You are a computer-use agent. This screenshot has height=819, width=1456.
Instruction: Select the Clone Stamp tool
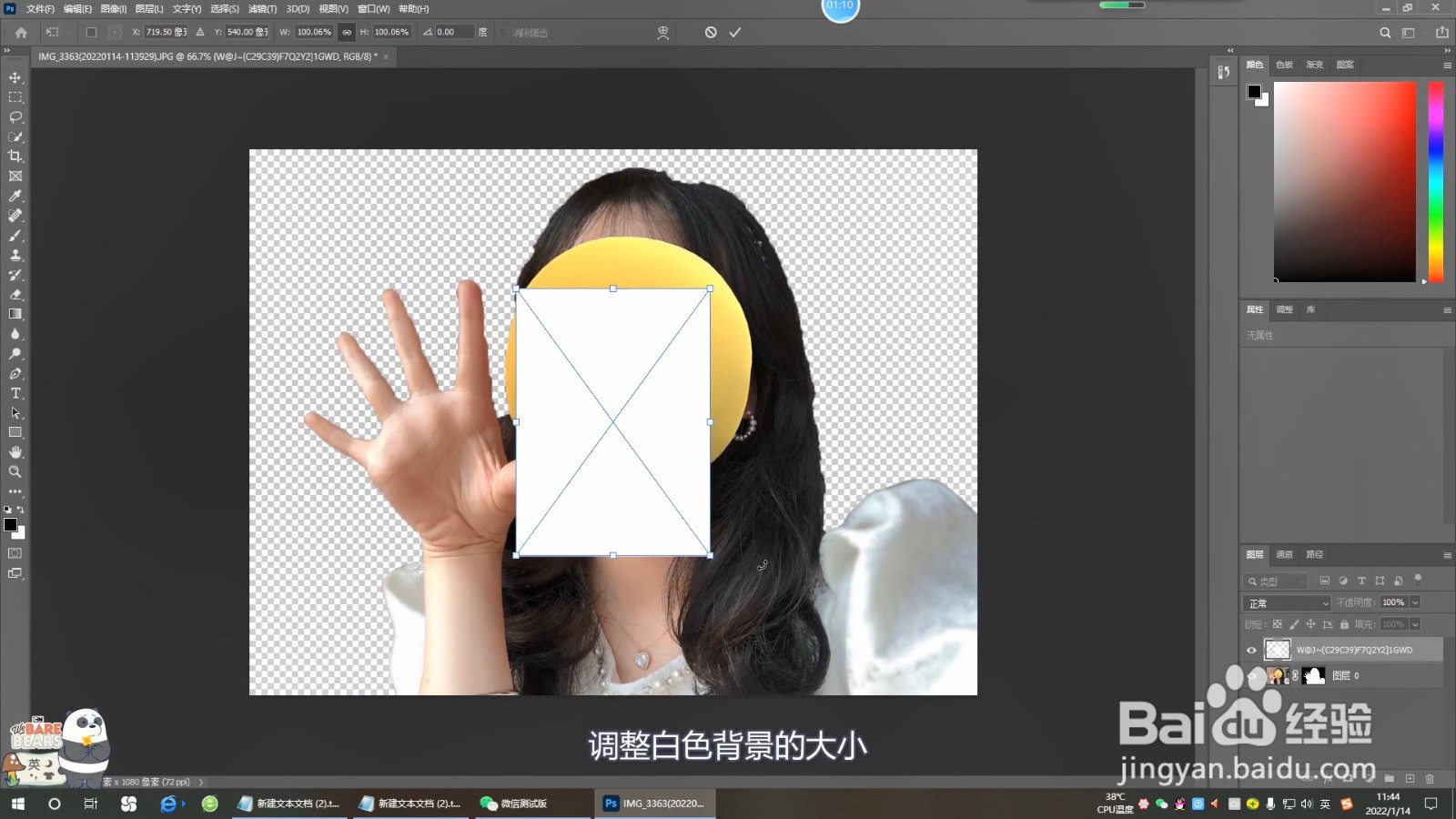(x=15, y=255)
